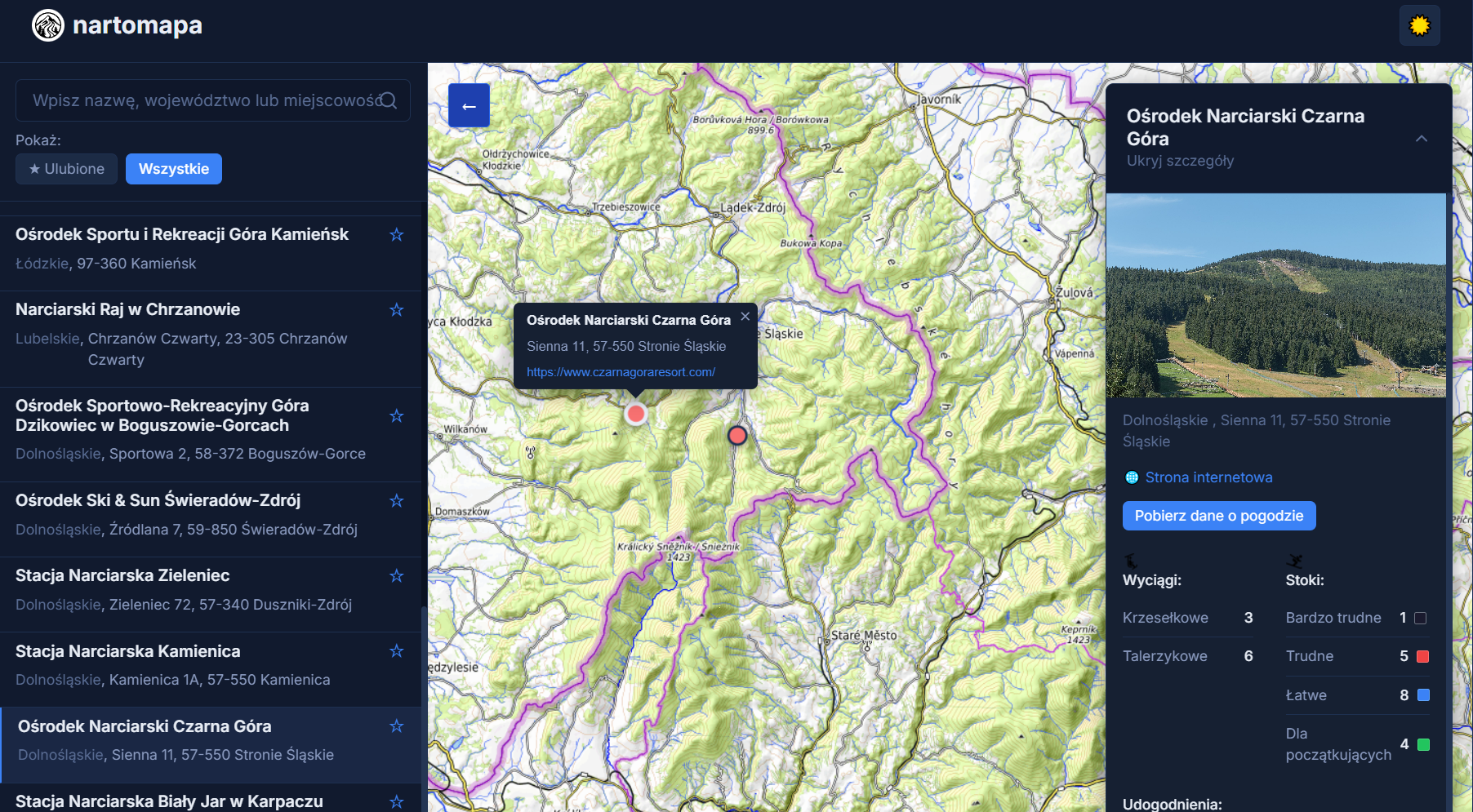Click the Lądek-Zdrój label on map
The image size is (1473, 812).
pyautogui.click(x=753, y=207)
